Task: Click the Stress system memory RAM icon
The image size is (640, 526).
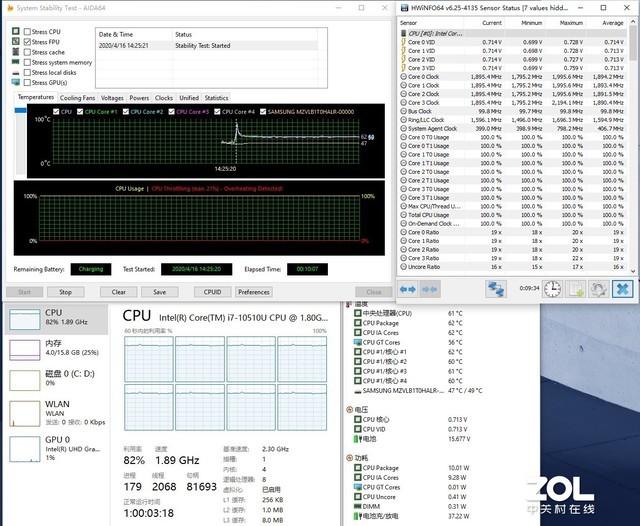Action: coord(16,62)
